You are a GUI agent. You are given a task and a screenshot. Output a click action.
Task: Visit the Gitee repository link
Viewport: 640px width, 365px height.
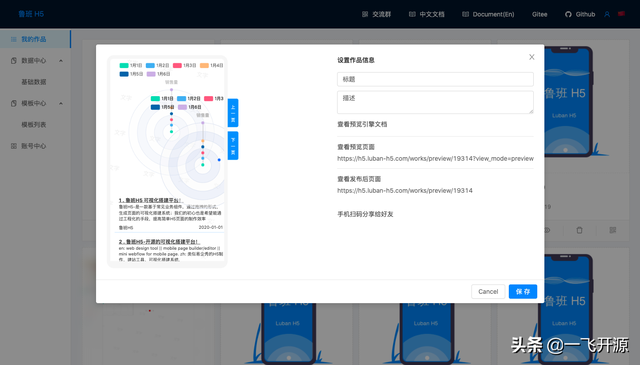click(540, 14)
